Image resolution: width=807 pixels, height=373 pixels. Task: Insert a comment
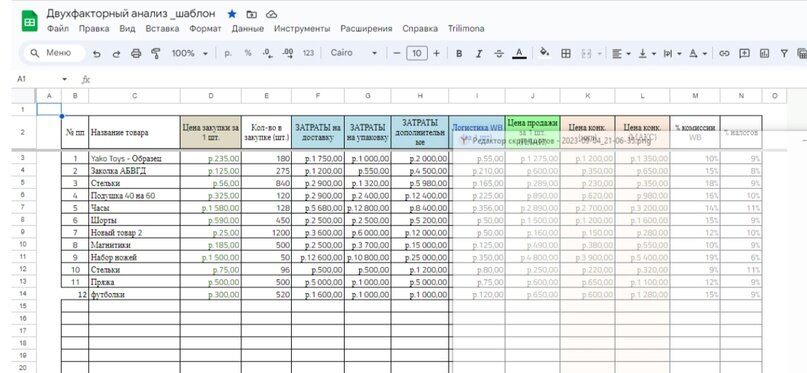pyautogui.click(x=744, y=54)
